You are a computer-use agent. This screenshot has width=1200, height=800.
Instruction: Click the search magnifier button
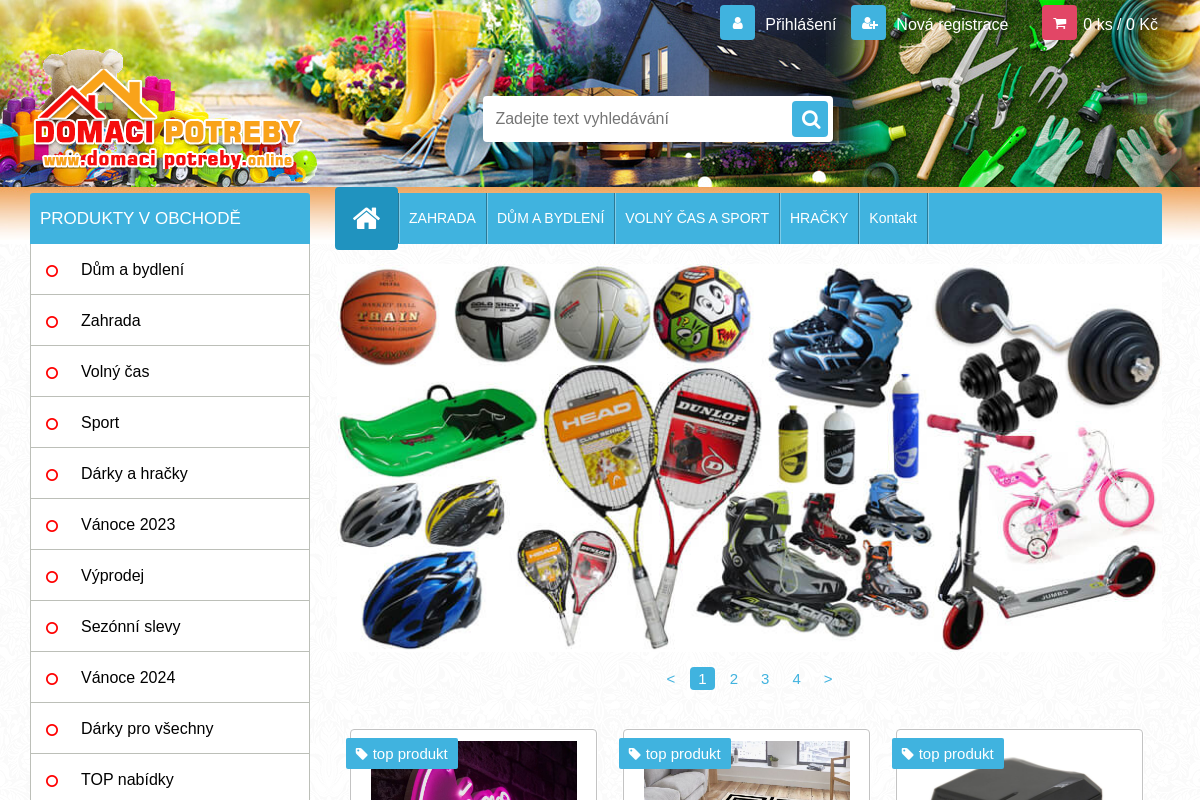[809, 118]
